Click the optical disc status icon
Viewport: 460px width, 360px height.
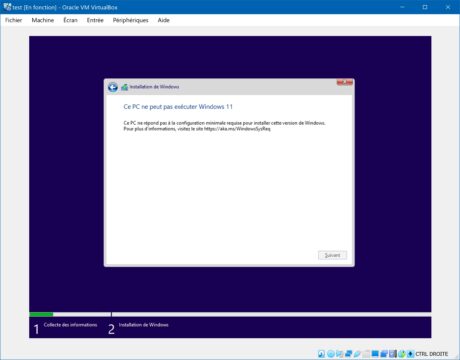(330, 354)
